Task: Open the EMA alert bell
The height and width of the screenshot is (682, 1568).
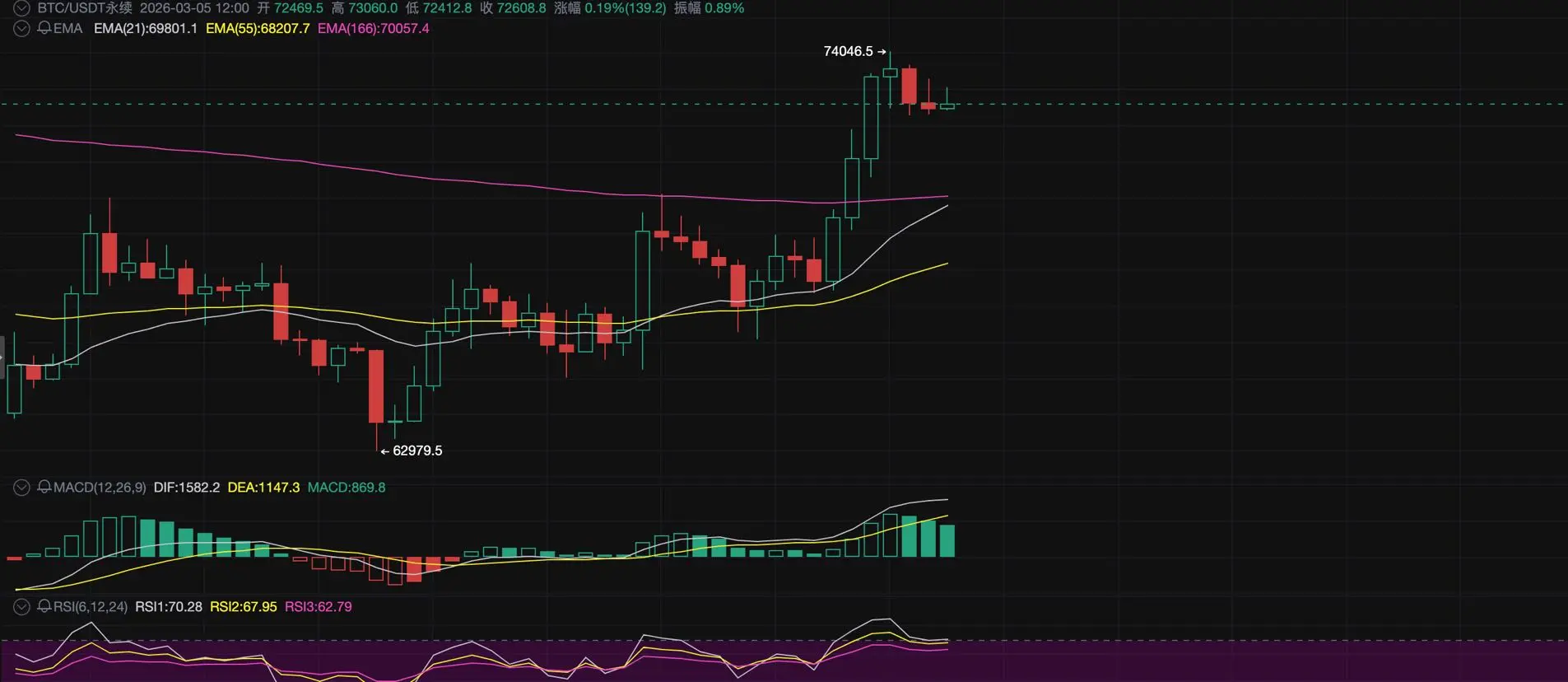Action: [x=44, y=28]
